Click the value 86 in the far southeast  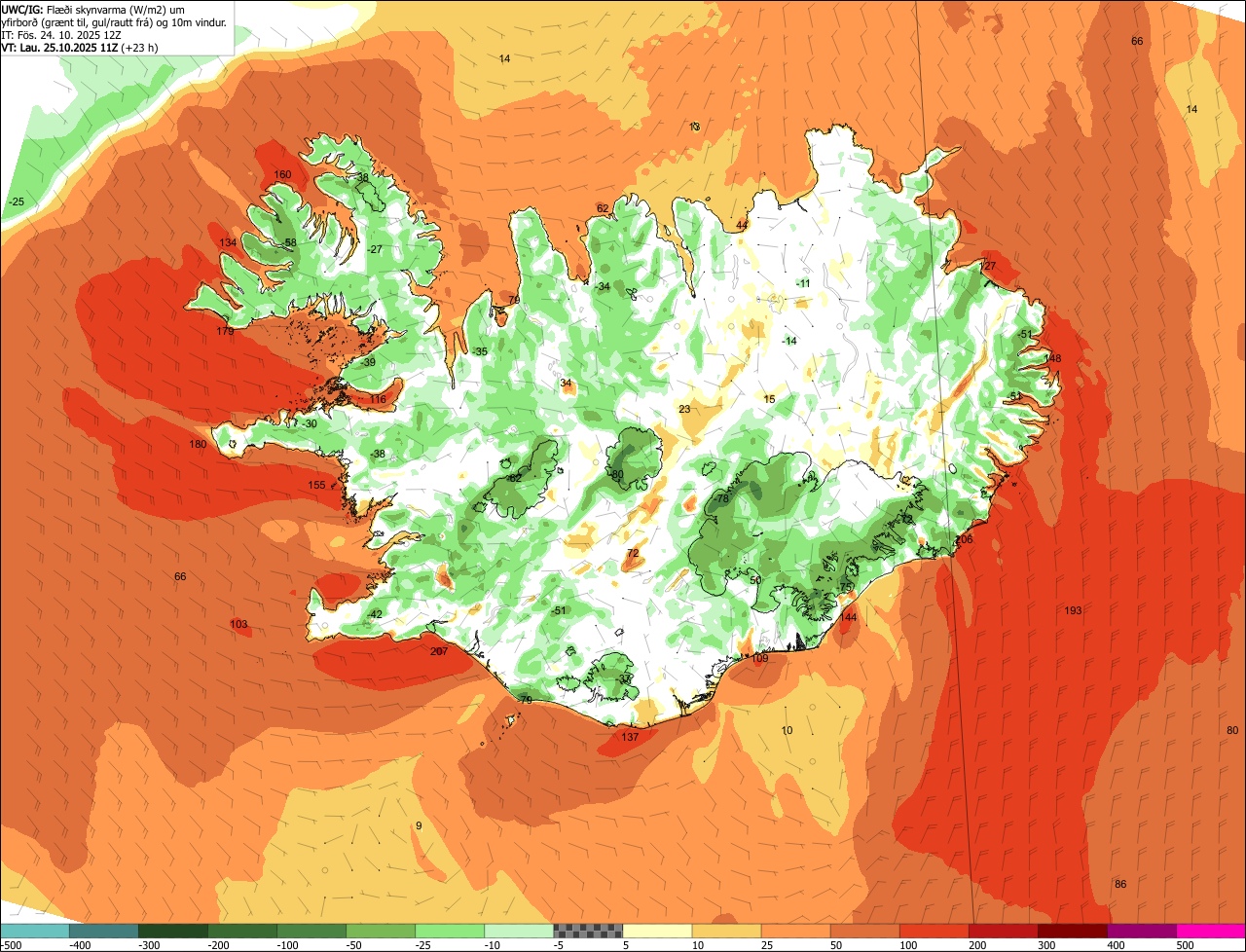point(1120,885)
